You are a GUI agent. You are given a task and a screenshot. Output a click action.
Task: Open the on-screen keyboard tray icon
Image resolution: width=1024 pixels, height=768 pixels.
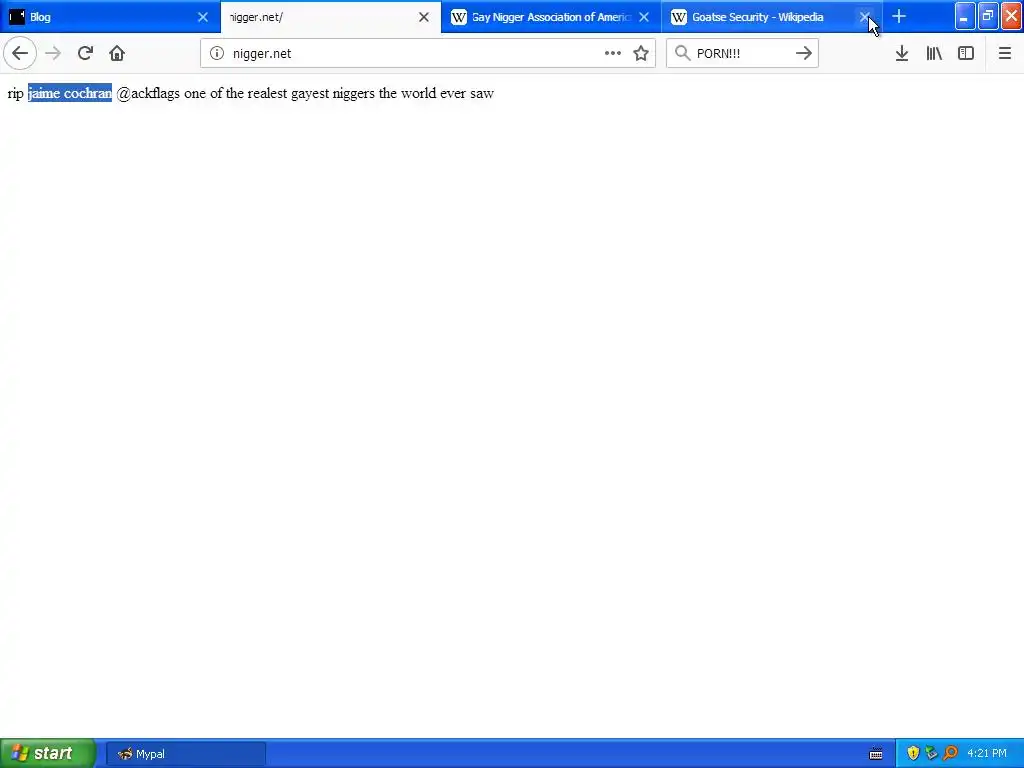click(876, 754)
